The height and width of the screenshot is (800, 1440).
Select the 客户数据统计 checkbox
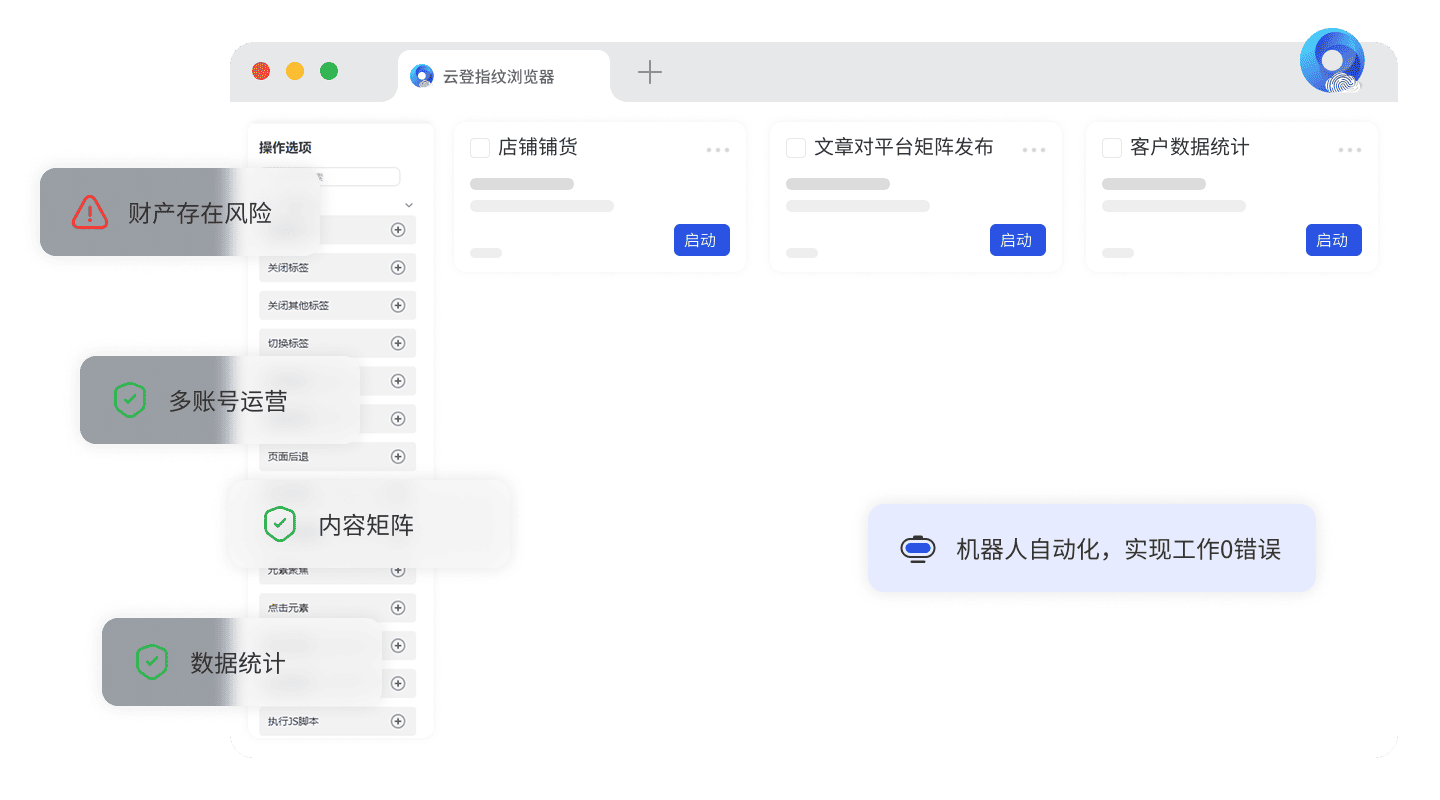(1112, 148)
